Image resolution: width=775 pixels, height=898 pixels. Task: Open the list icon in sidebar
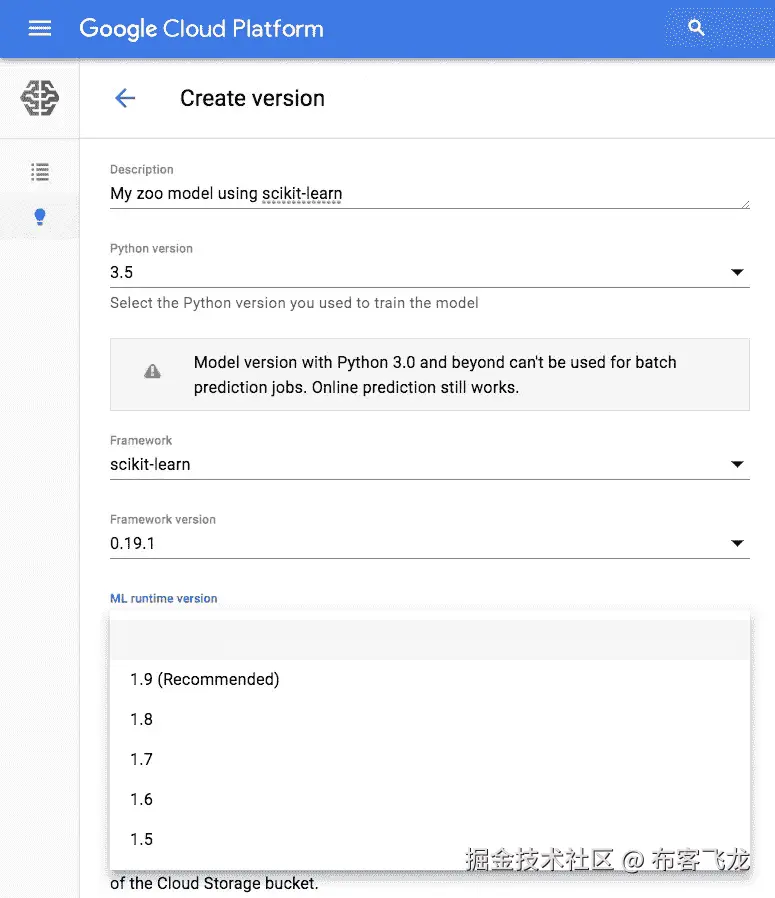[40, 172]
